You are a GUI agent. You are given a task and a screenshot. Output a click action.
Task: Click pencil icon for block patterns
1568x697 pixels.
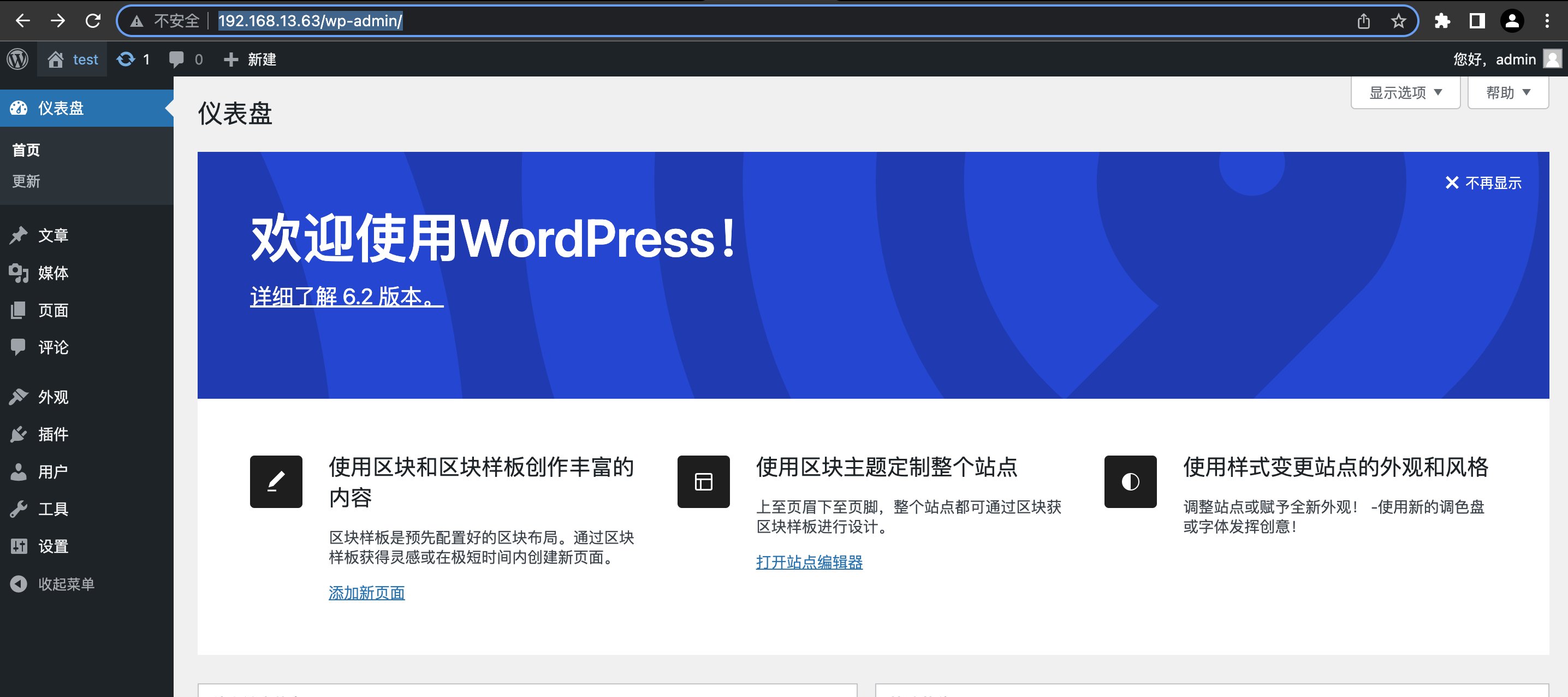coord(276,481)
